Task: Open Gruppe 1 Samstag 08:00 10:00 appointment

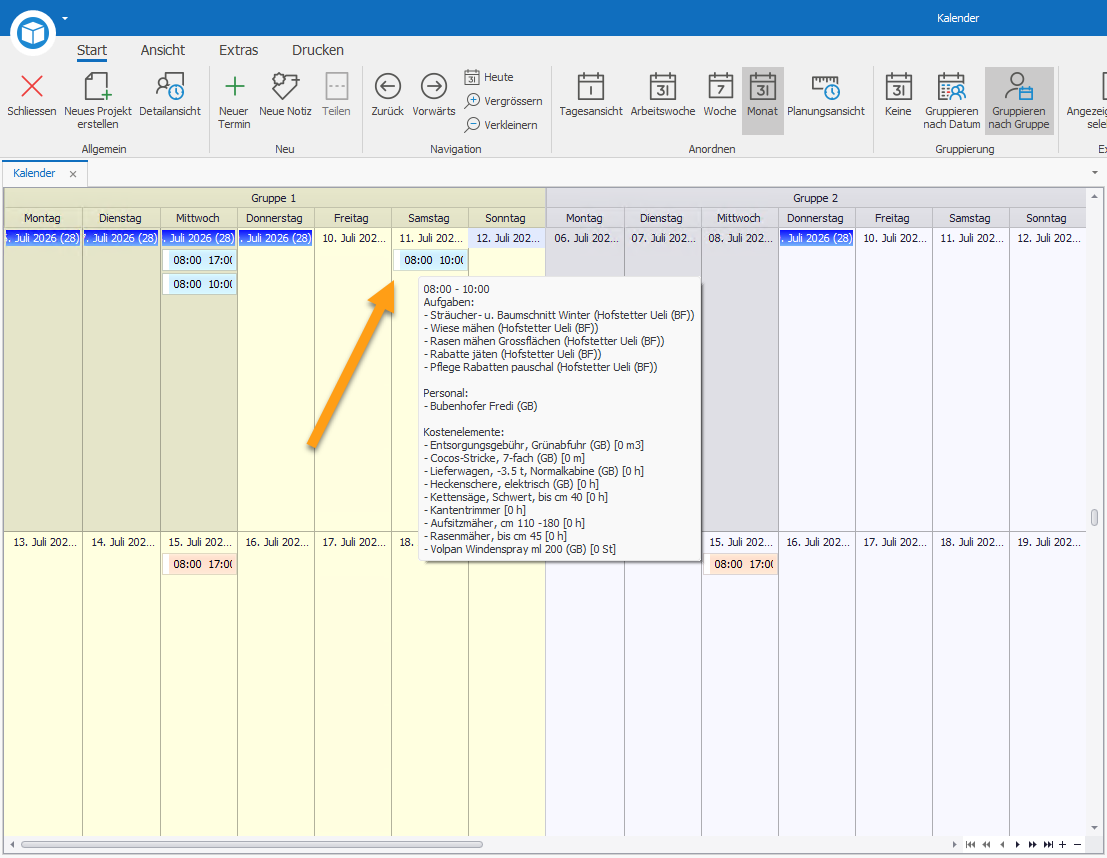Action: pyautogui.click(x=431, y=261)
